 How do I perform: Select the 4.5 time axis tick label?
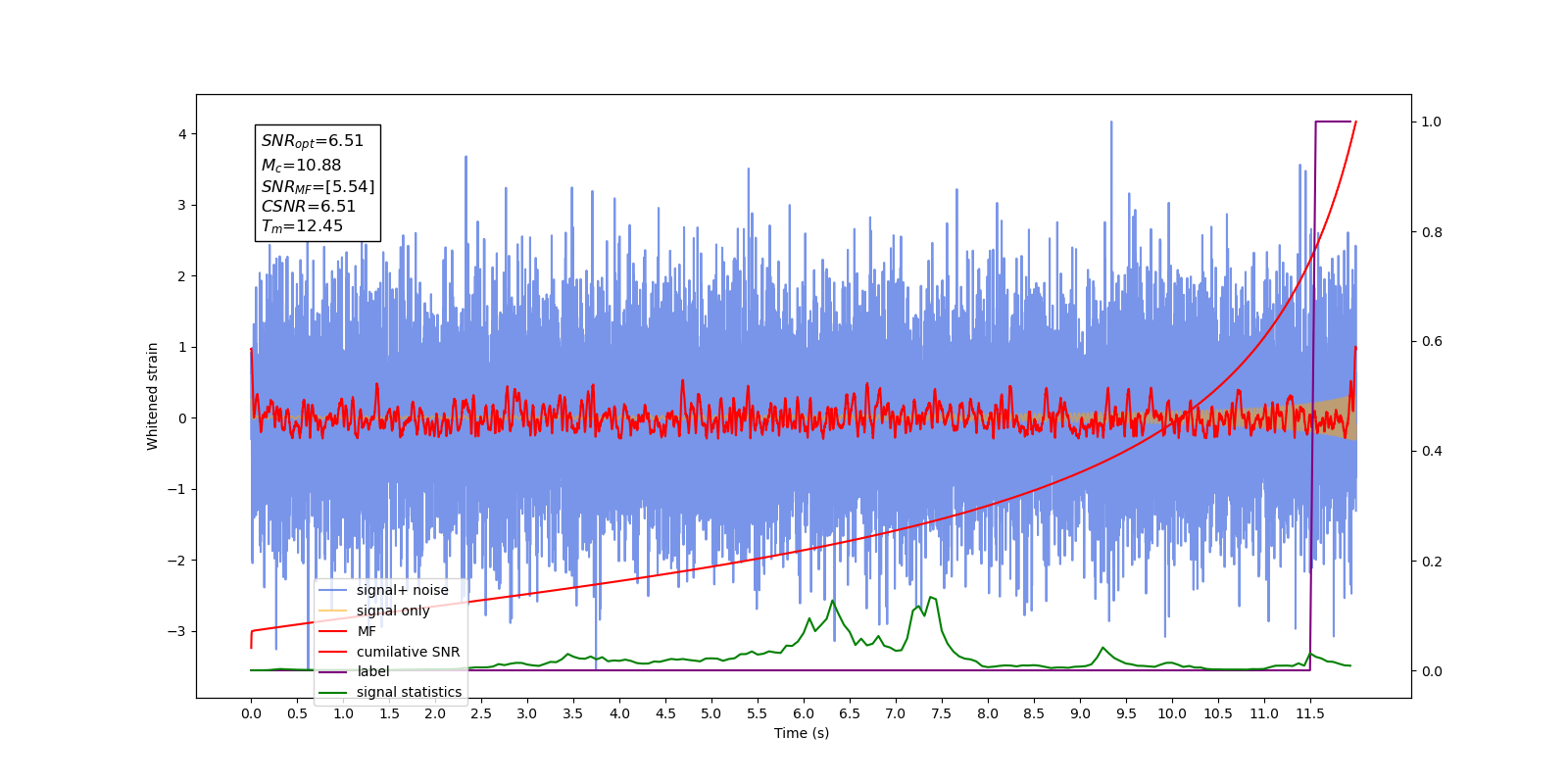point(665,713)
